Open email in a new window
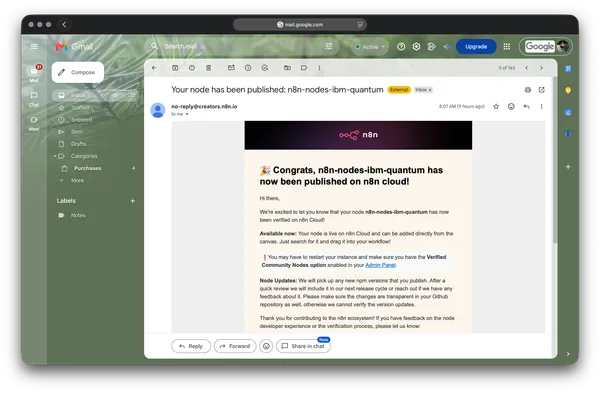600x393 pixels. coord(541,90)
